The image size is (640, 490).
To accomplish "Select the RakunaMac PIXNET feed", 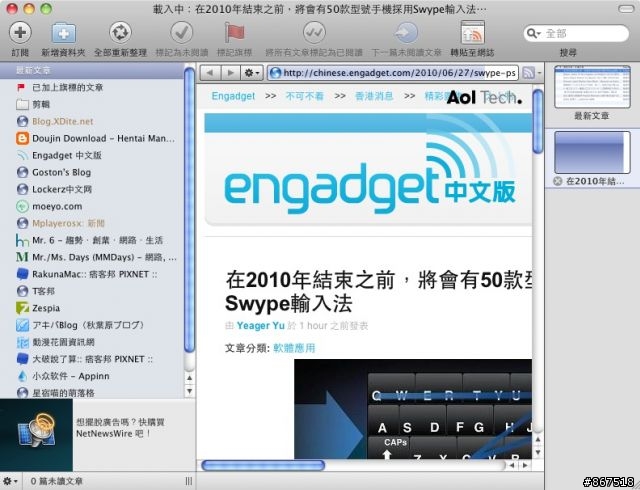I will click(x=92, y=274).
